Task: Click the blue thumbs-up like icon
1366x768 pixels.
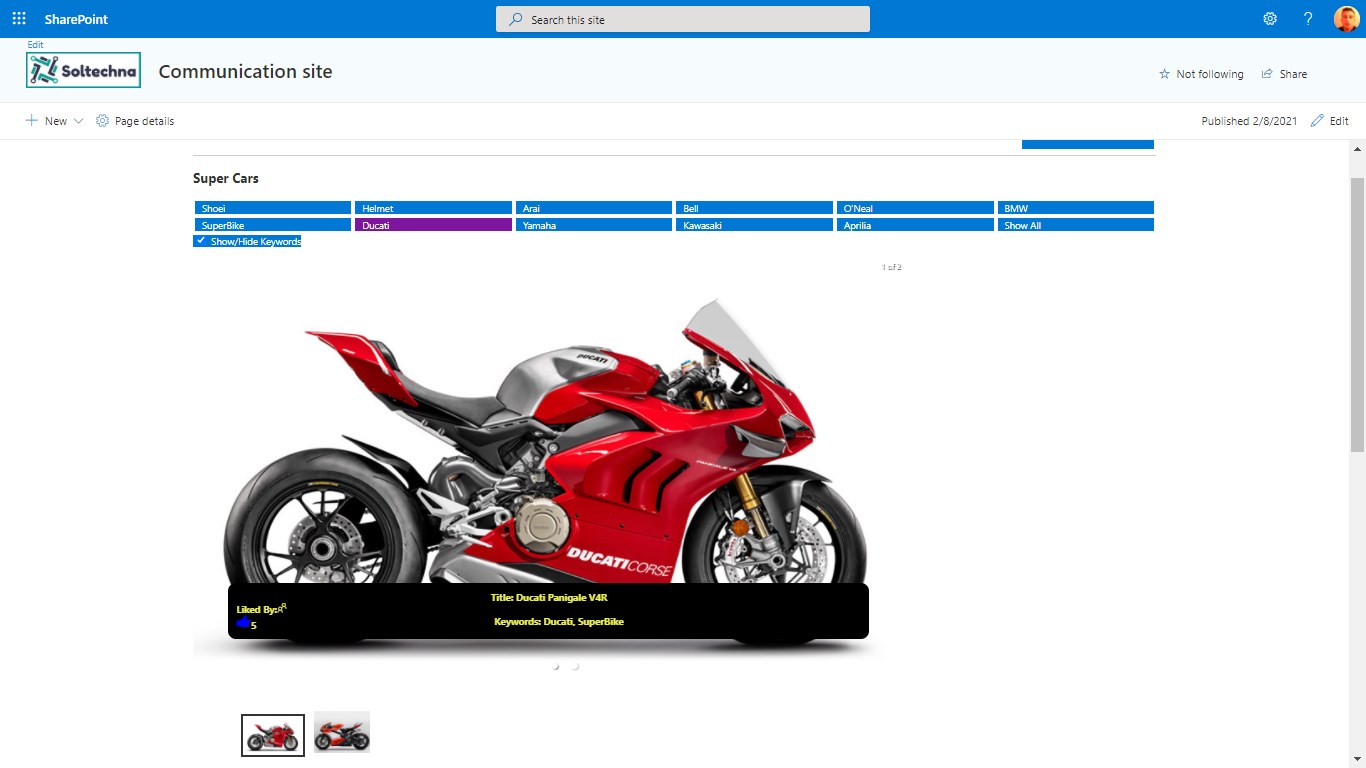Action: [x=243, y=623]
